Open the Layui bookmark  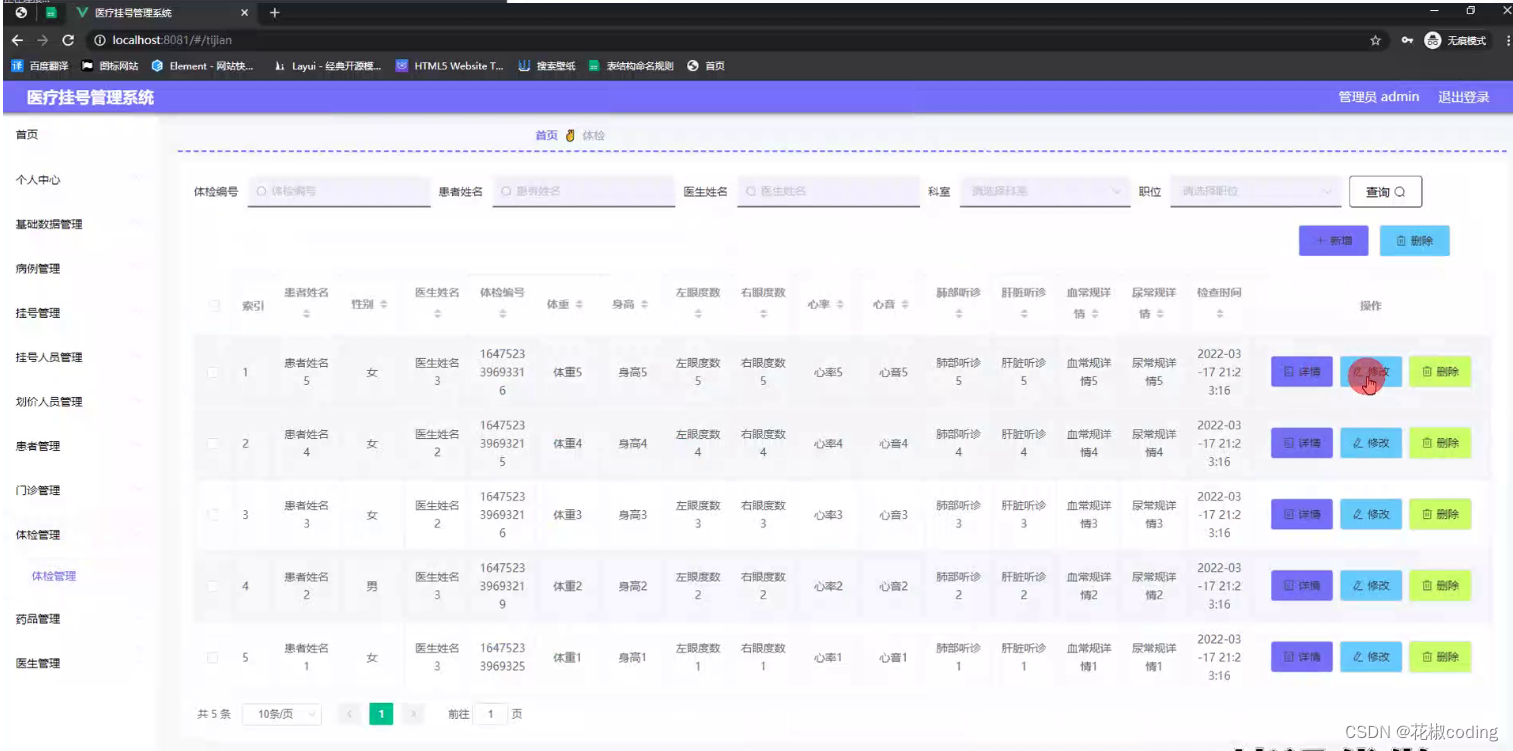coord(328,66)
